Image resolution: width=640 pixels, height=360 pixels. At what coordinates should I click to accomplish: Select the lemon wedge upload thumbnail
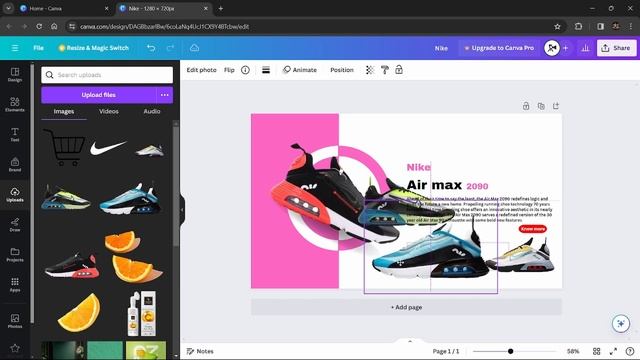(x=79, y=312)
